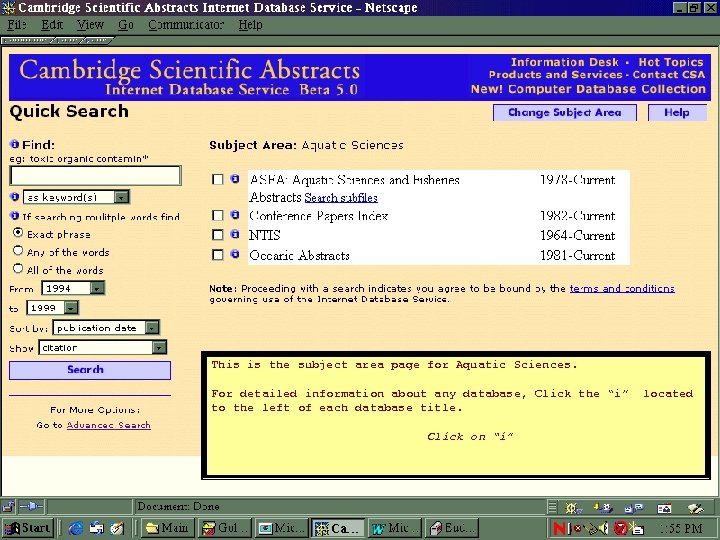720x540 pixels.
Task: Click the red circular tray icon
Action: [x=620, y=528]
